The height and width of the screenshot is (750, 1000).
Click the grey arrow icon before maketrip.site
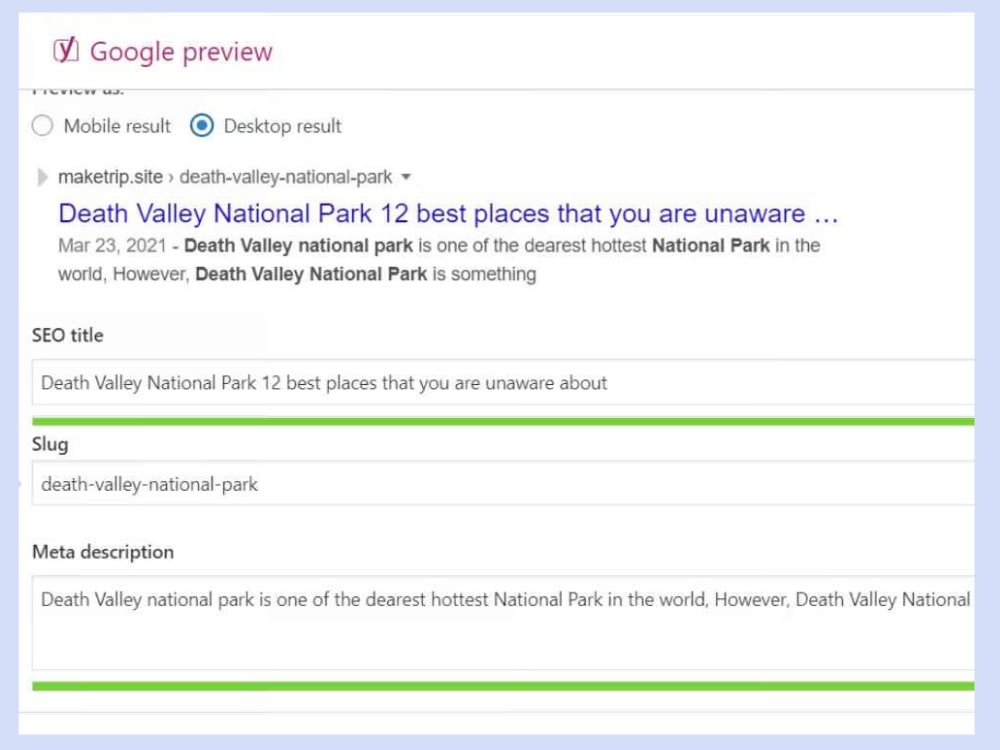tap(42, 177)
